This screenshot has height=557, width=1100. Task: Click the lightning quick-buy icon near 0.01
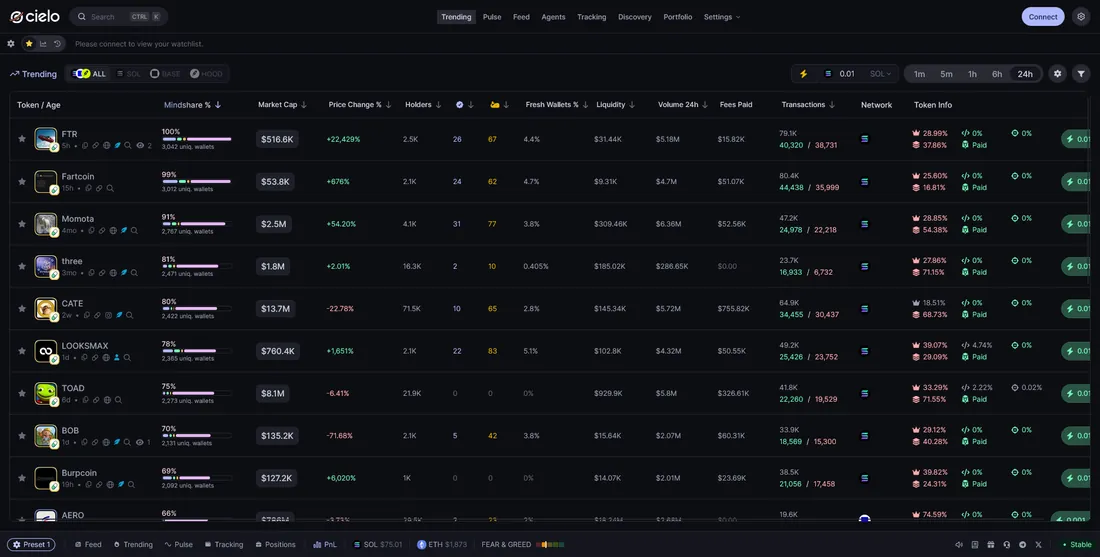[x=803, y=74]
